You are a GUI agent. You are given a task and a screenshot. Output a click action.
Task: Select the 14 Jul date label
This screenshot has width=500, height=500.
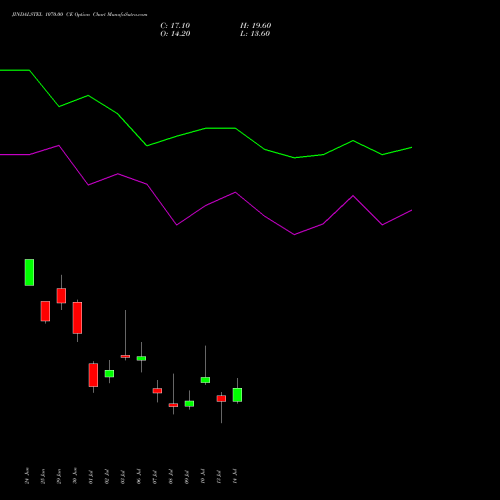coord(235,476)
